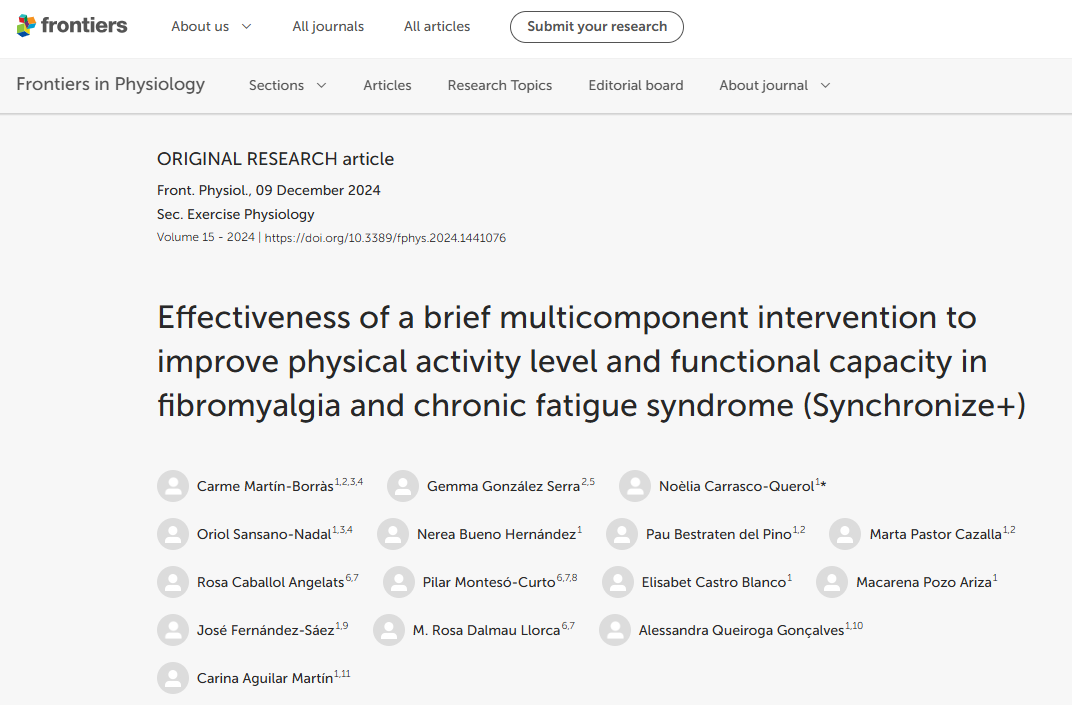Open the Editorial board page

coord(636,85)
